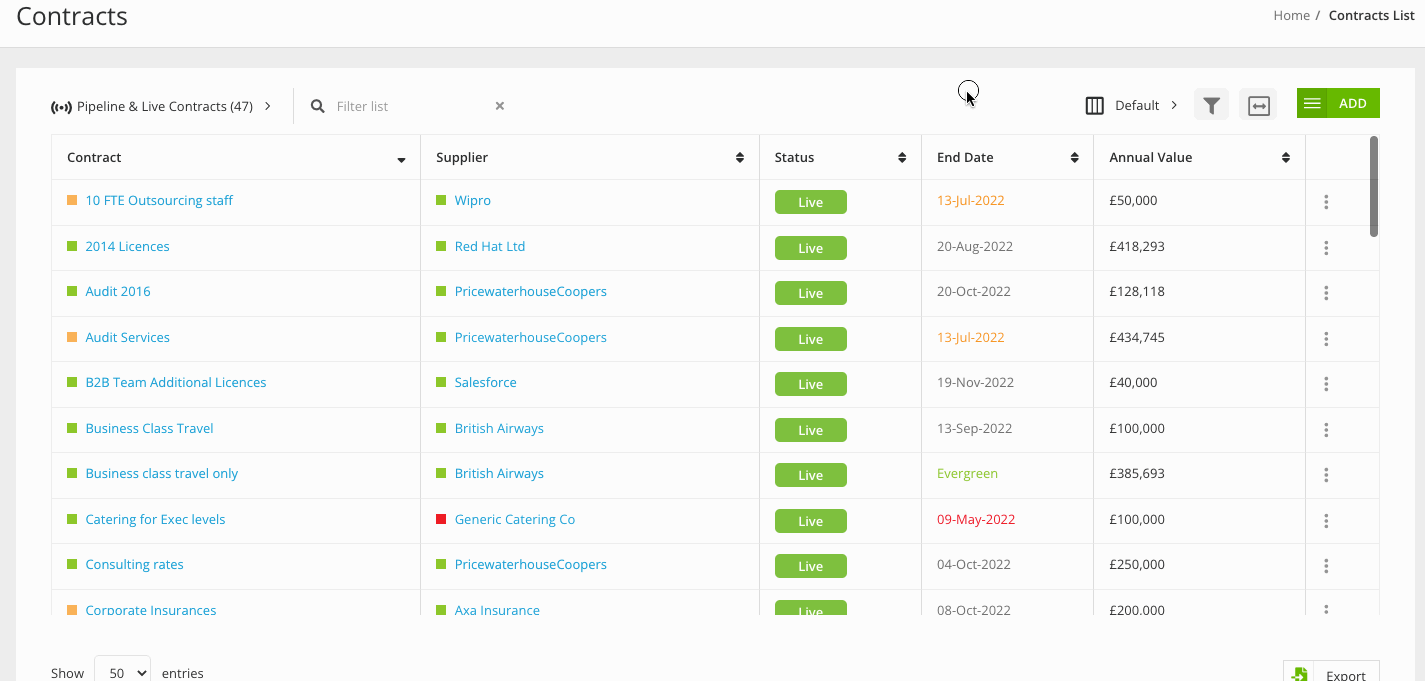Open the 2014 Licences contract
Image resolution: width=1425 pixels, height=681 pixels.
click(x=127, y=246)
